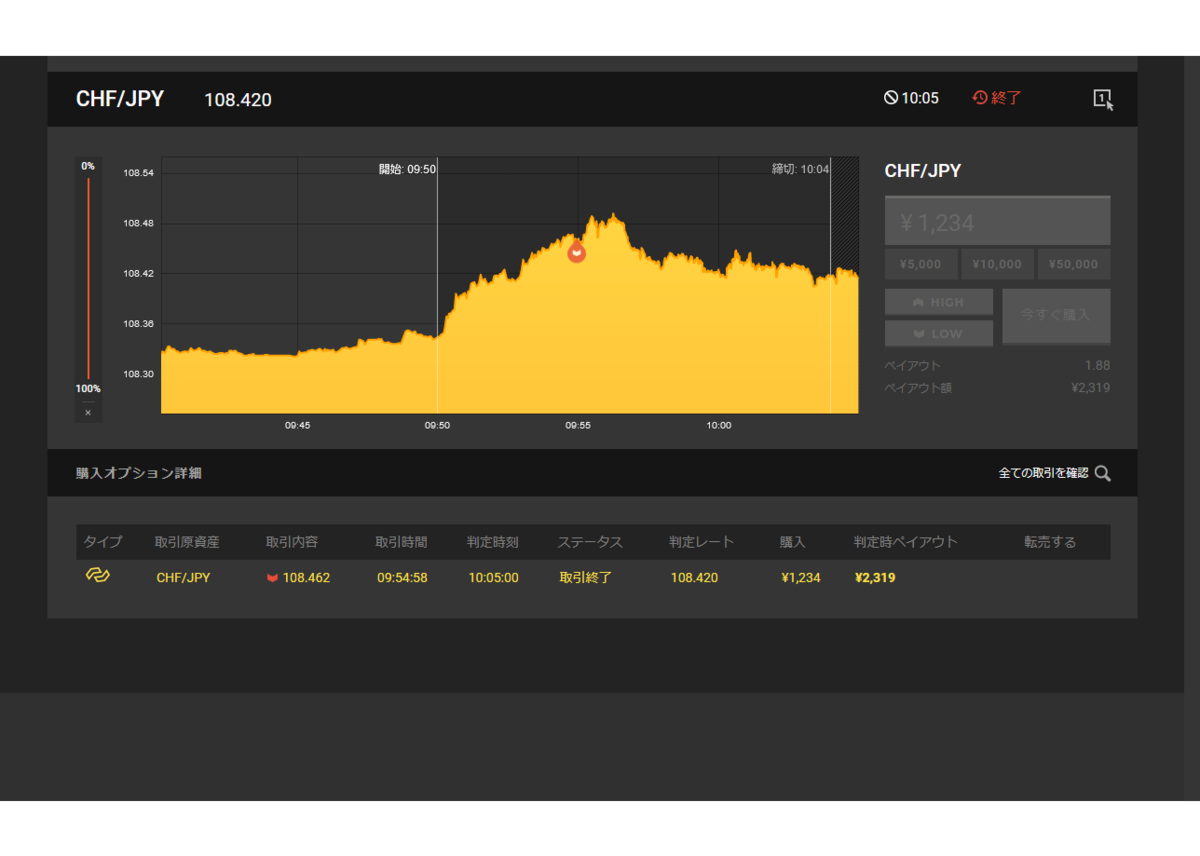1200x856 pixels.
Task: Click the red LOW marker on the chart
Action: click(x=576, y=252)
